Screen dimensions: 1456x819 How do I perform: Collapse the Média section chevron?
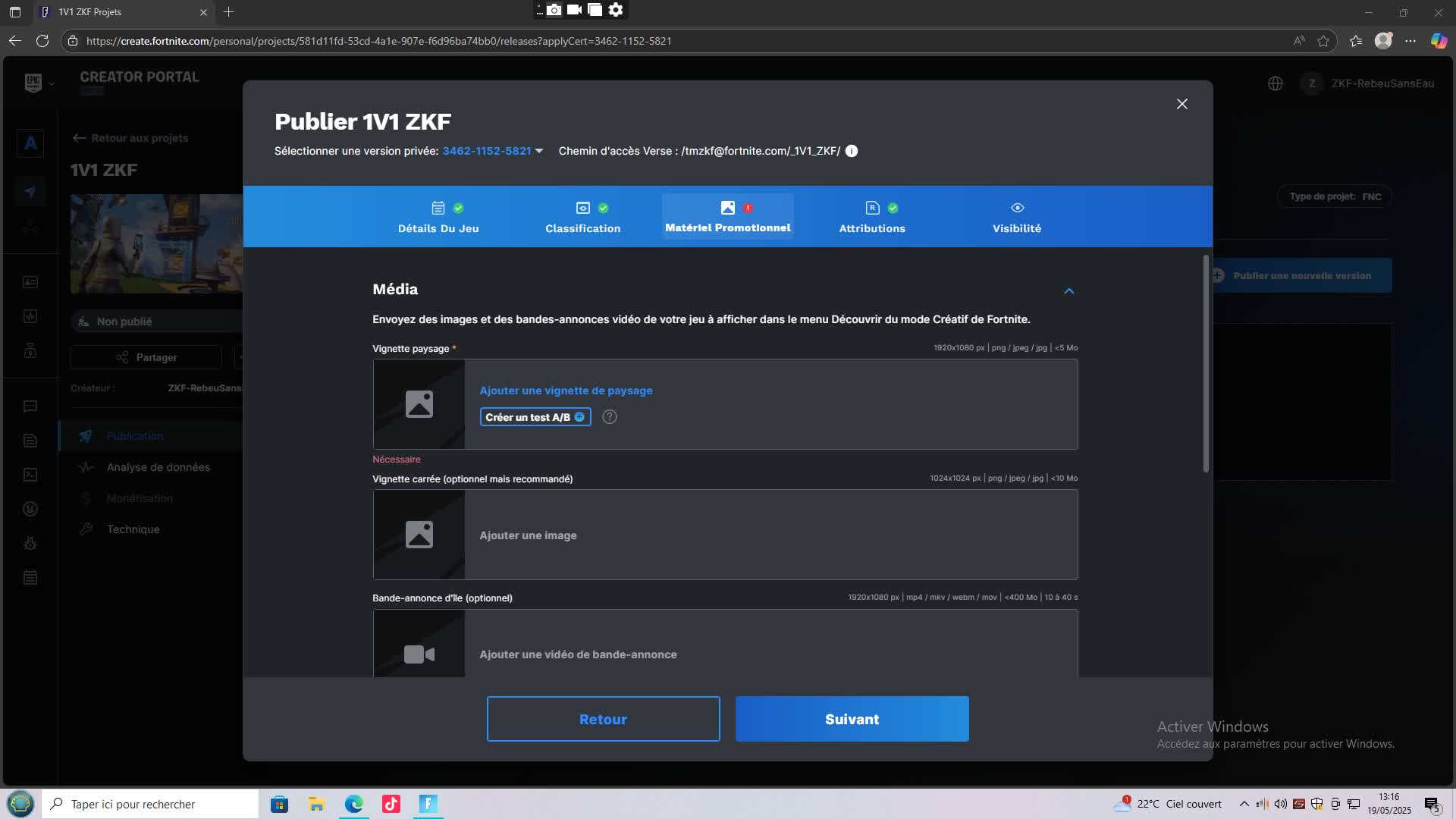(1068, 291)
